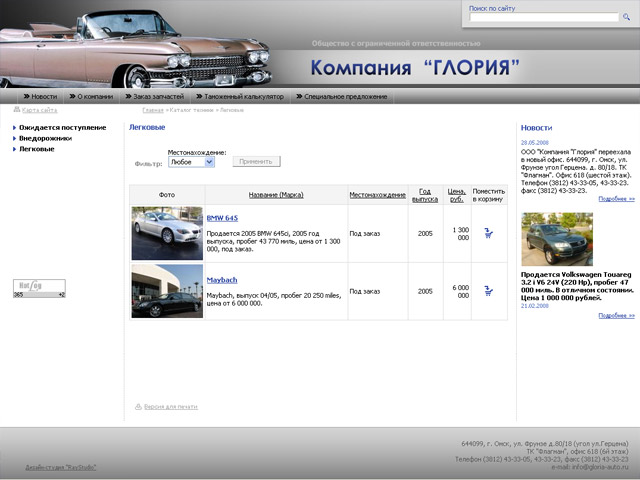The height and width of the screenshot is (480, 640).
Task: Add Maybach to the cart
Action: pos(489,291)
